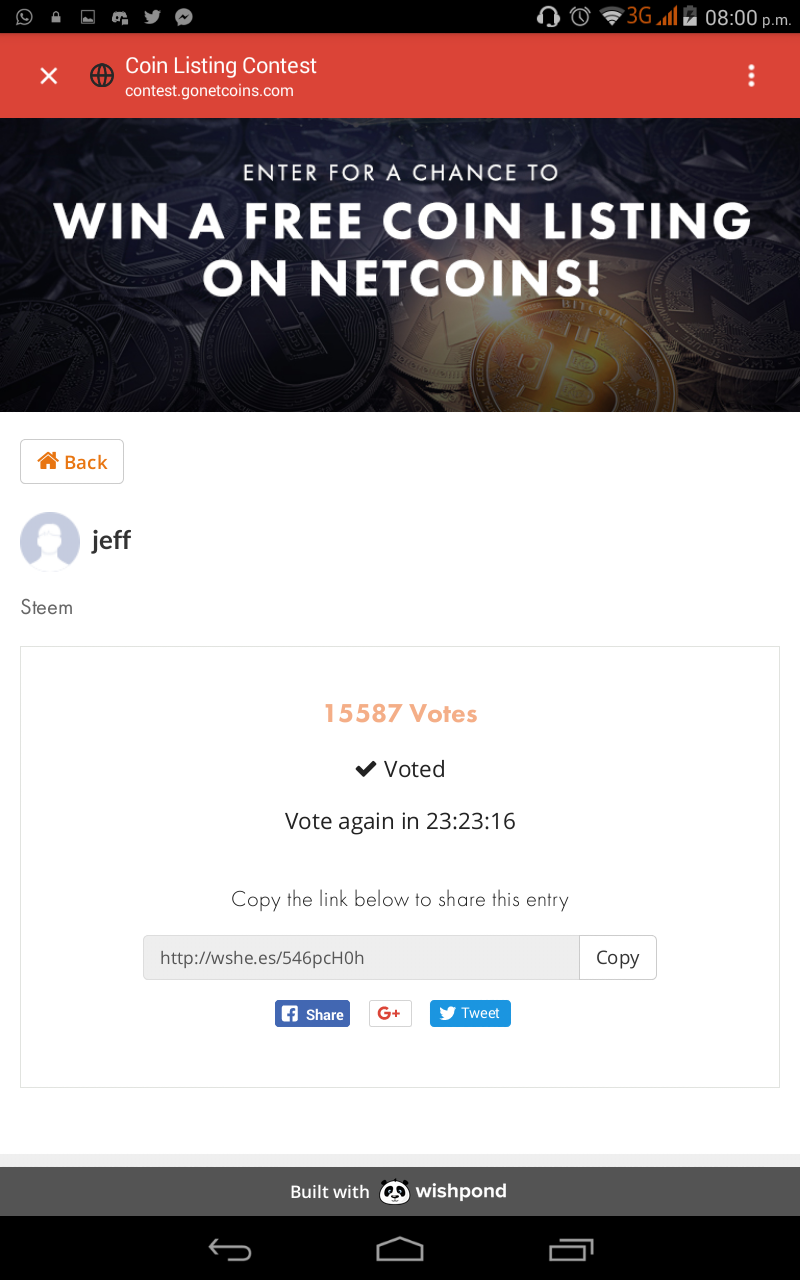
Task: Open the Wishpond panda logo link
Action: tap(442, 1191)
